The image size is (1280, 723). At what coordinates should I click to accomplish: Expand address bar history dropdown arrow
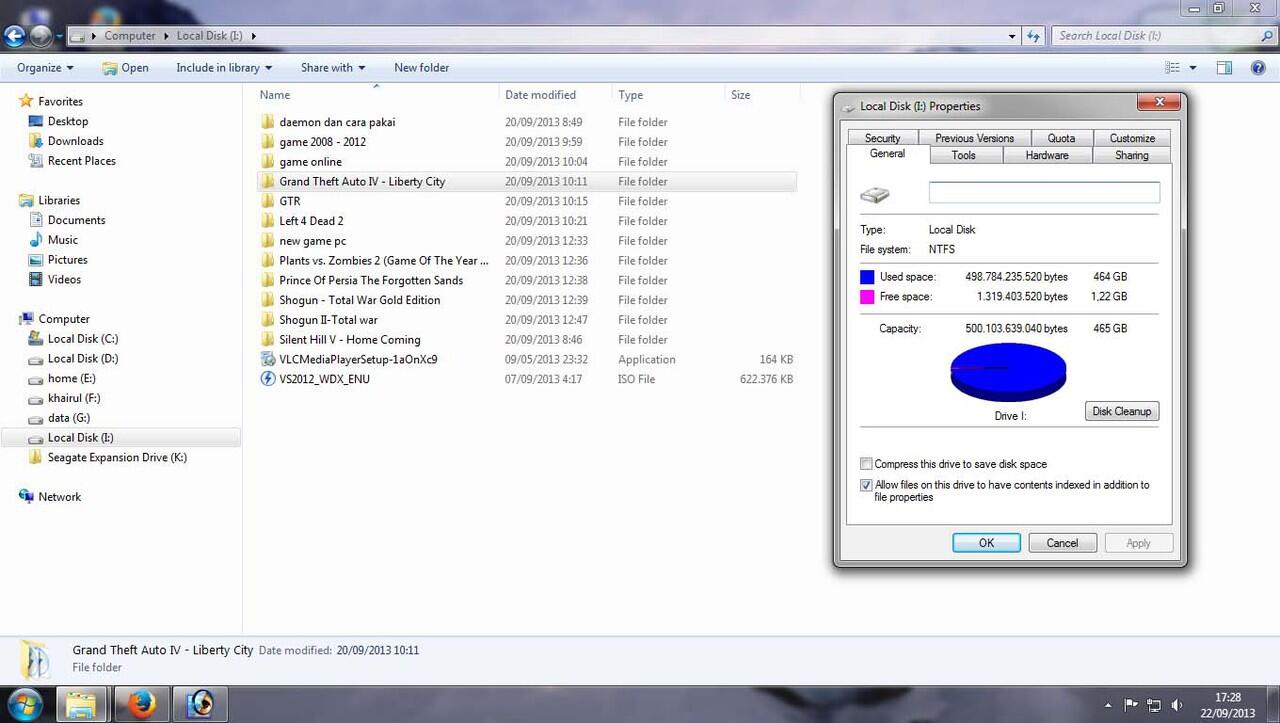click(x=1013, y=36)
